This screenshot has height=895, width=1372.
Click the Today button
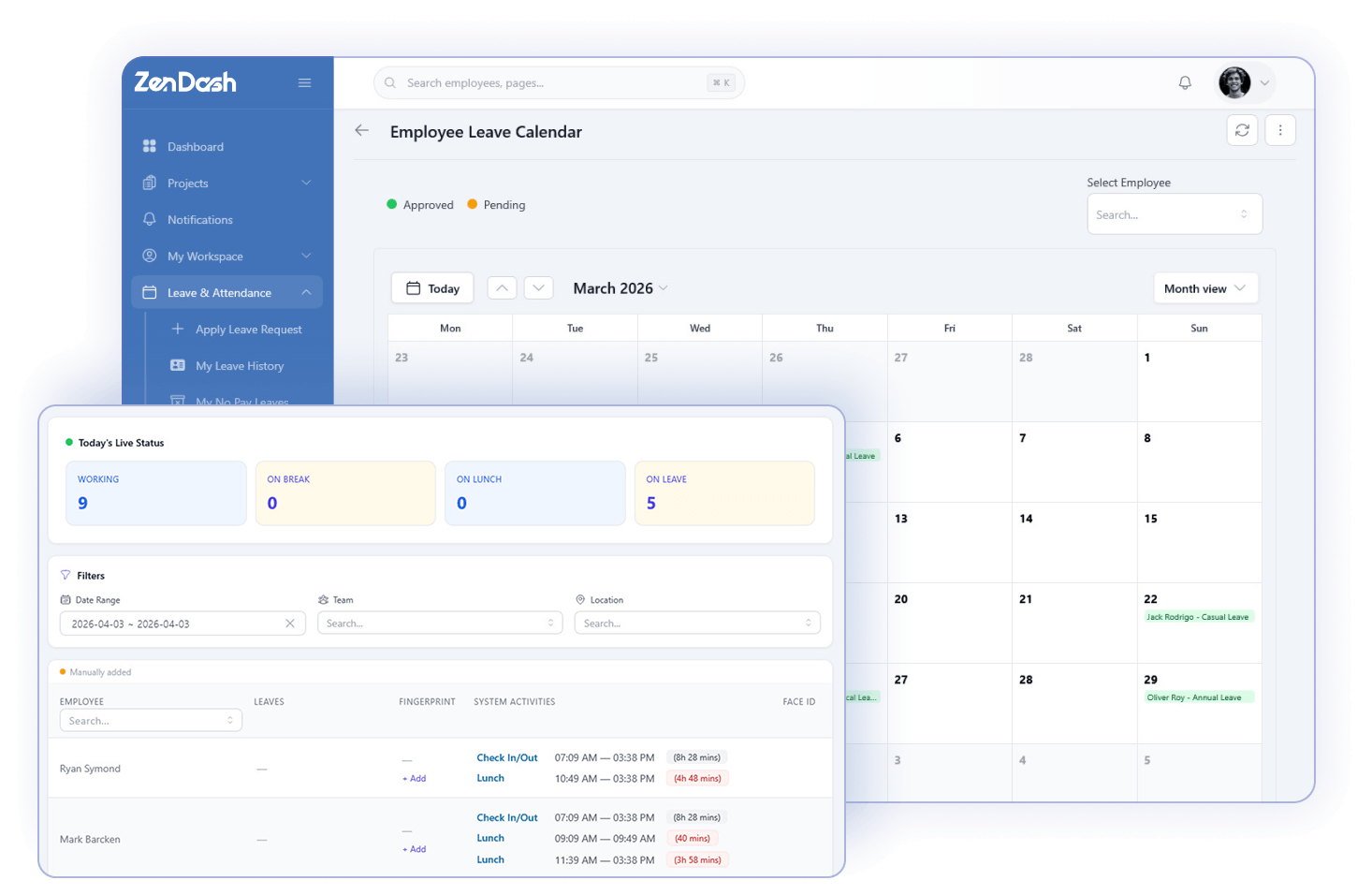(431, 287)
